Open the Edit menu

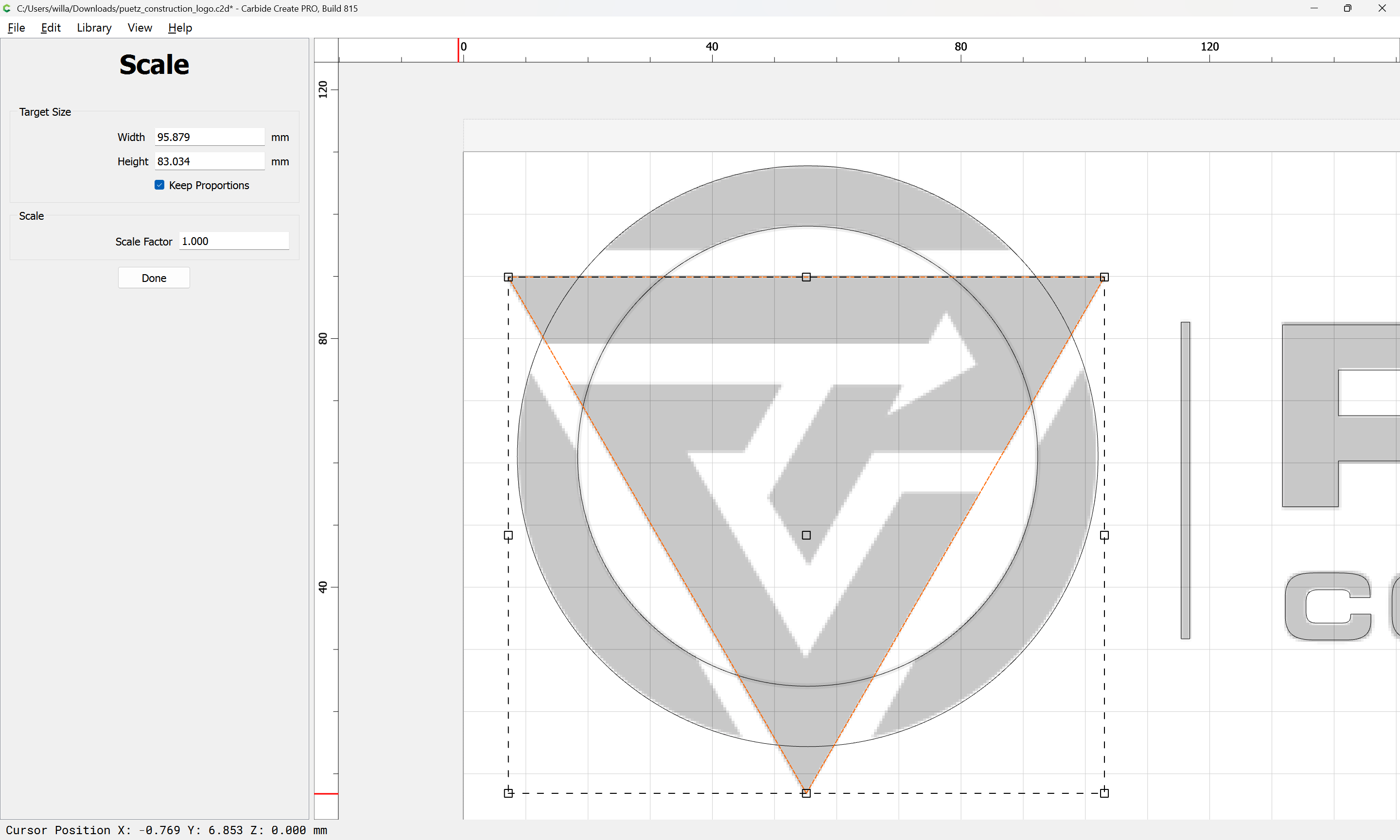51,28
